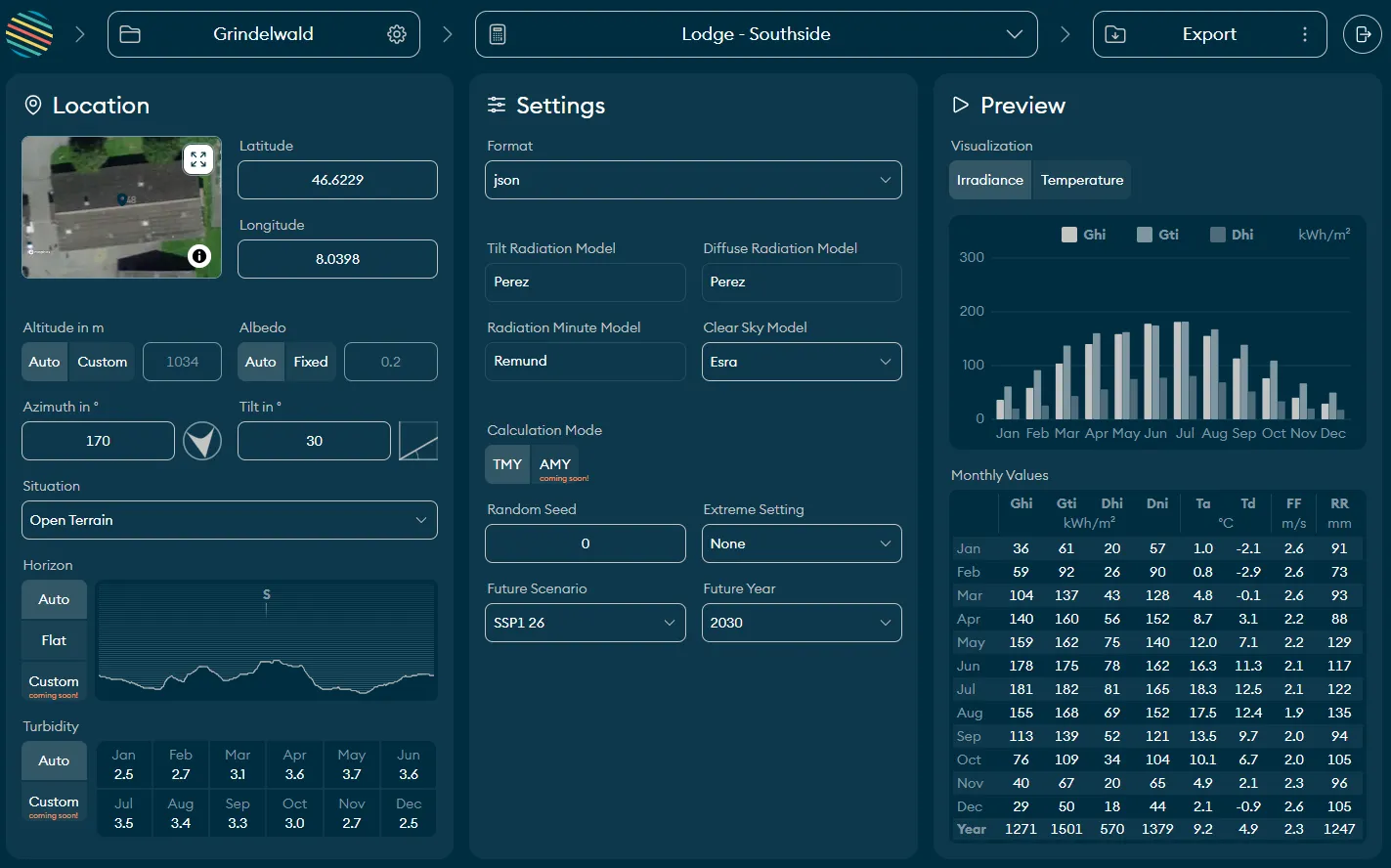Click the calculator icon beside Lodge - Southside
The image size is (1391, 868).
click(499, 33)
